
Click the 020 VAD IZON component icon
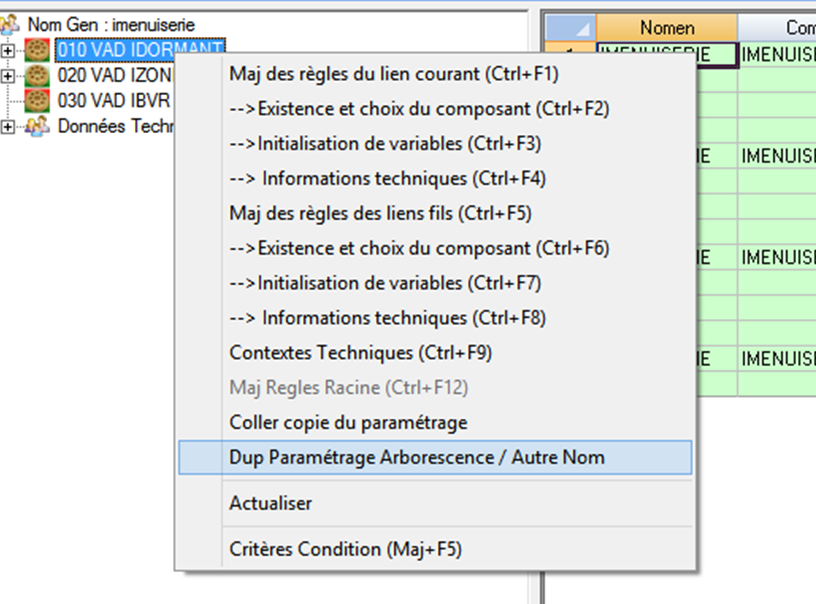[x=38, y=75]
